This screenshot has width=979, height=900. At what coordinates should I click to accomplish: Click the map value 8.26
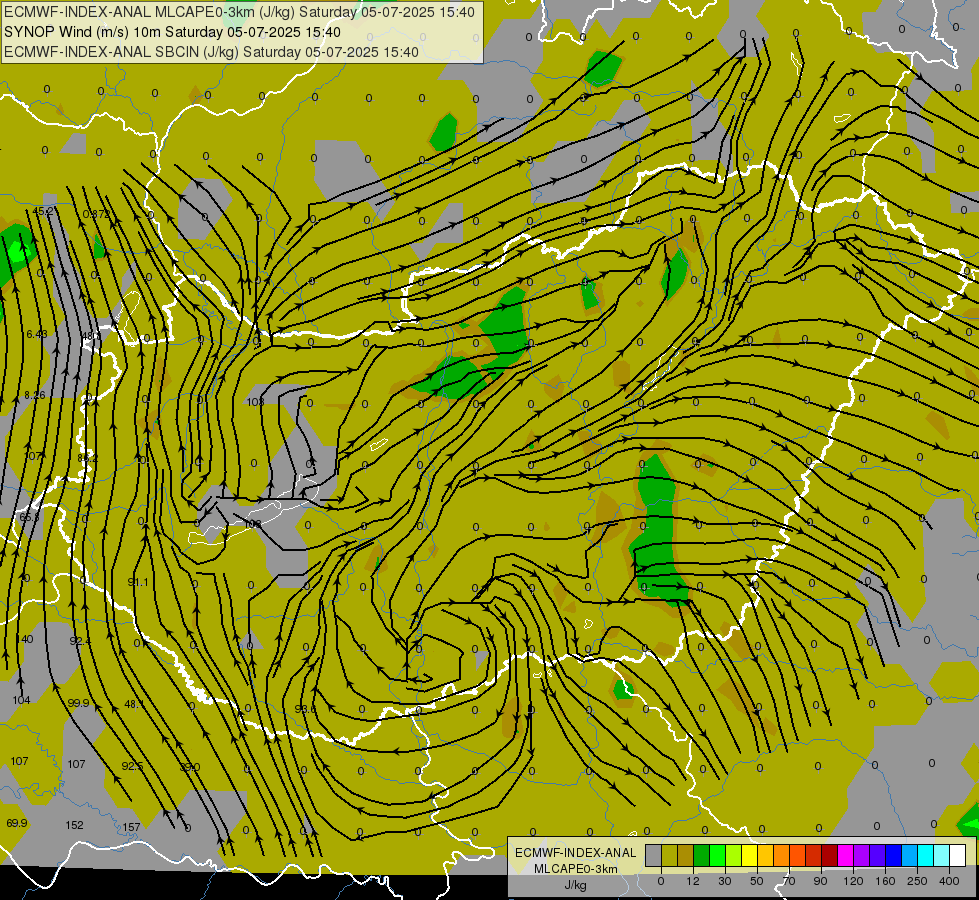(35, 395)
